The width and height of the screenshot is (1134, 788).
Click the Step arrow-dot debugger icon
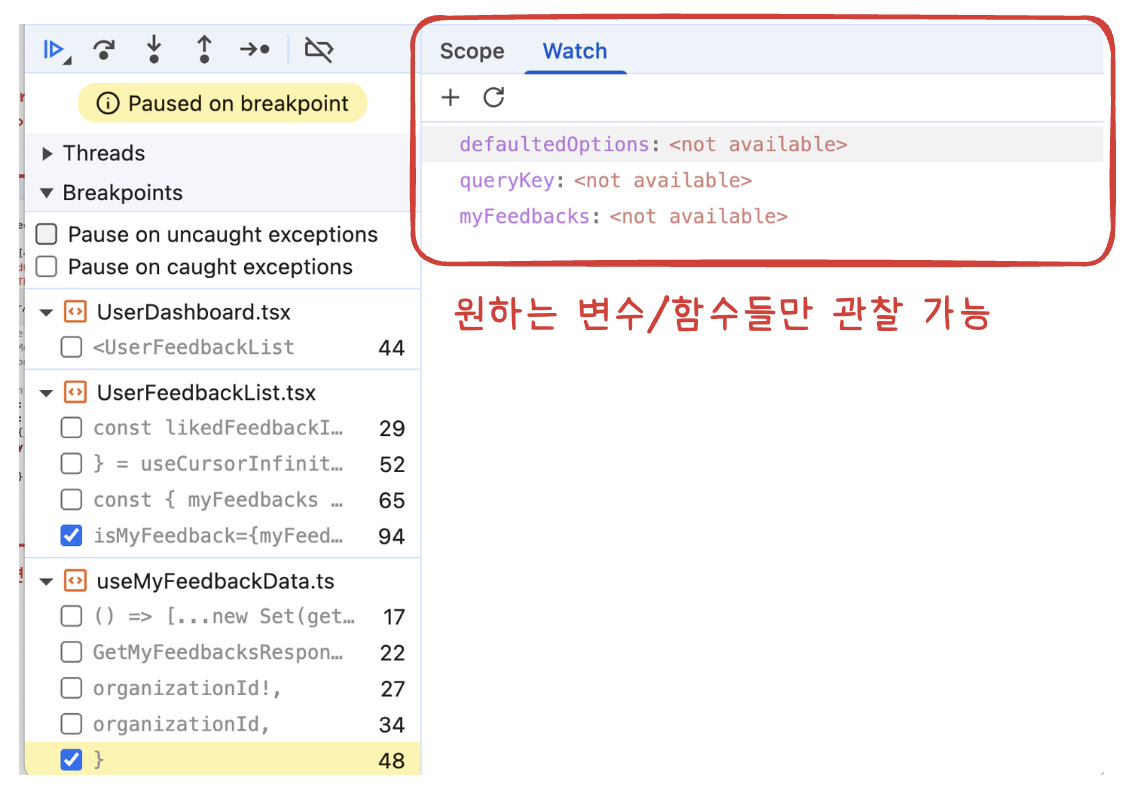pos(255,50)
